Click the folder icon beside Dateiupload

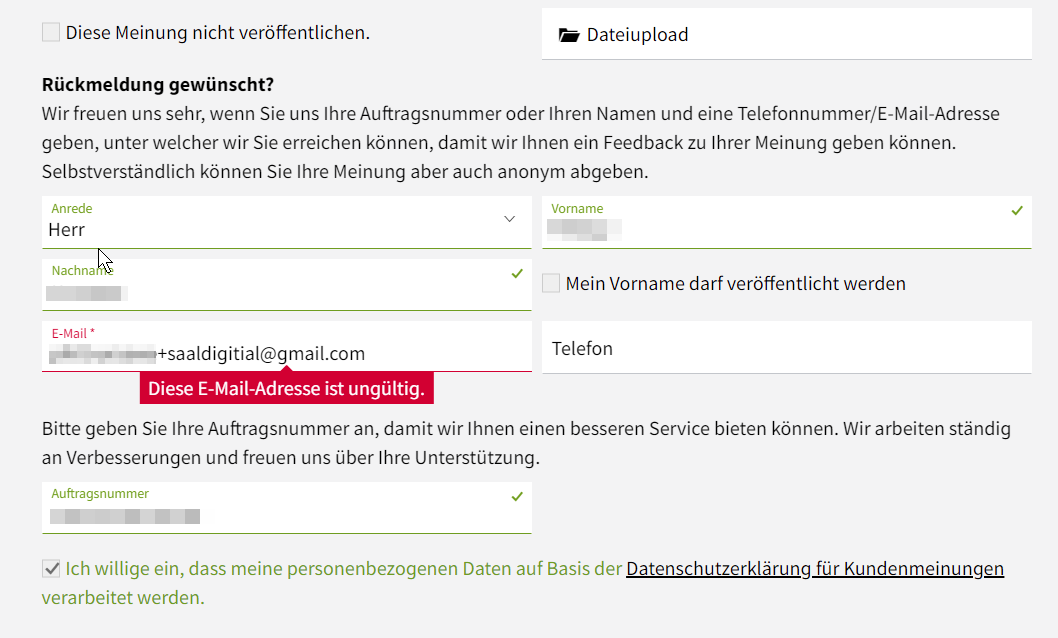[569, 35]
